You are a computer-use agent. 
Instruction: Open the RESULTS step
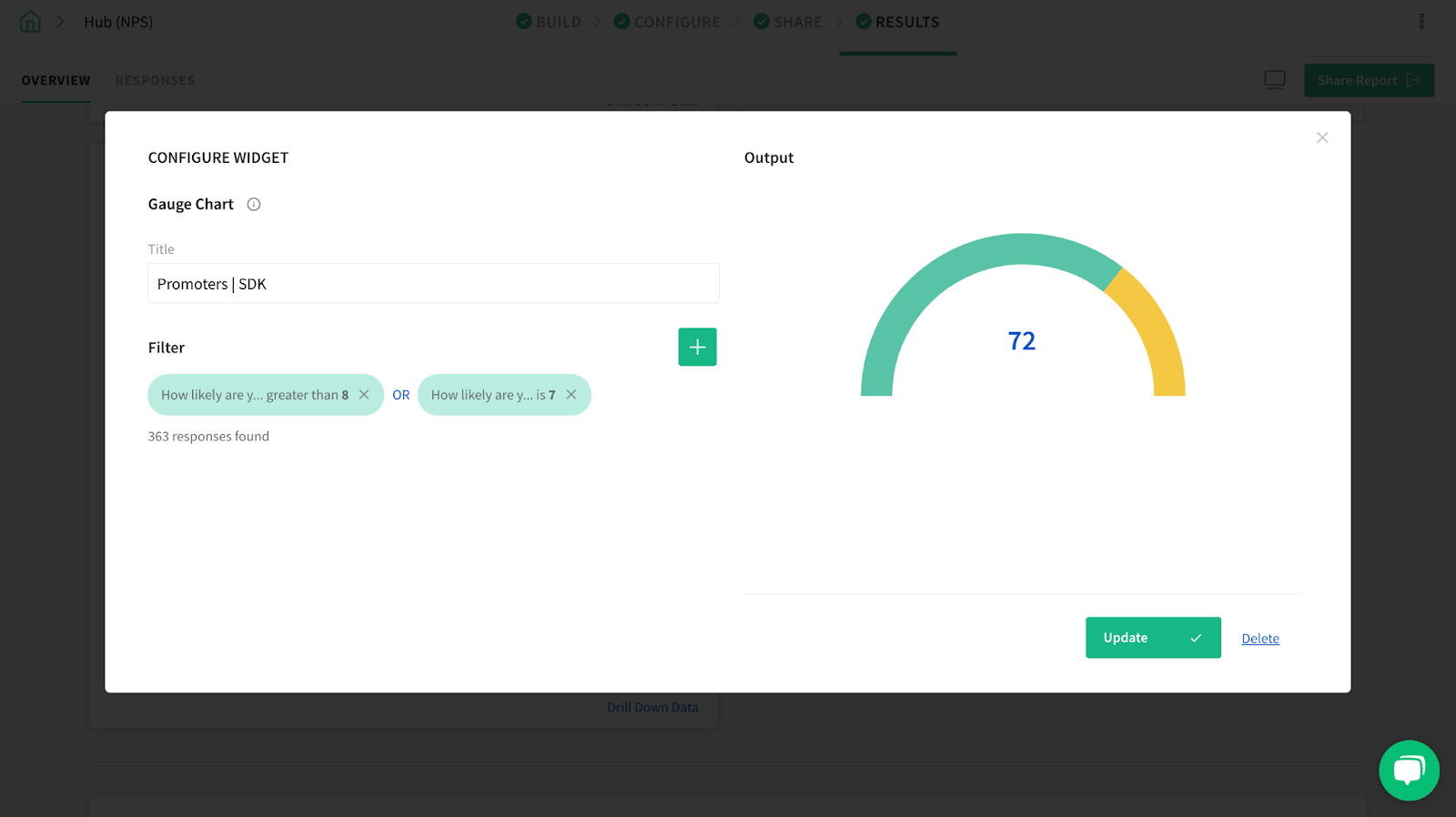[897, 22]
